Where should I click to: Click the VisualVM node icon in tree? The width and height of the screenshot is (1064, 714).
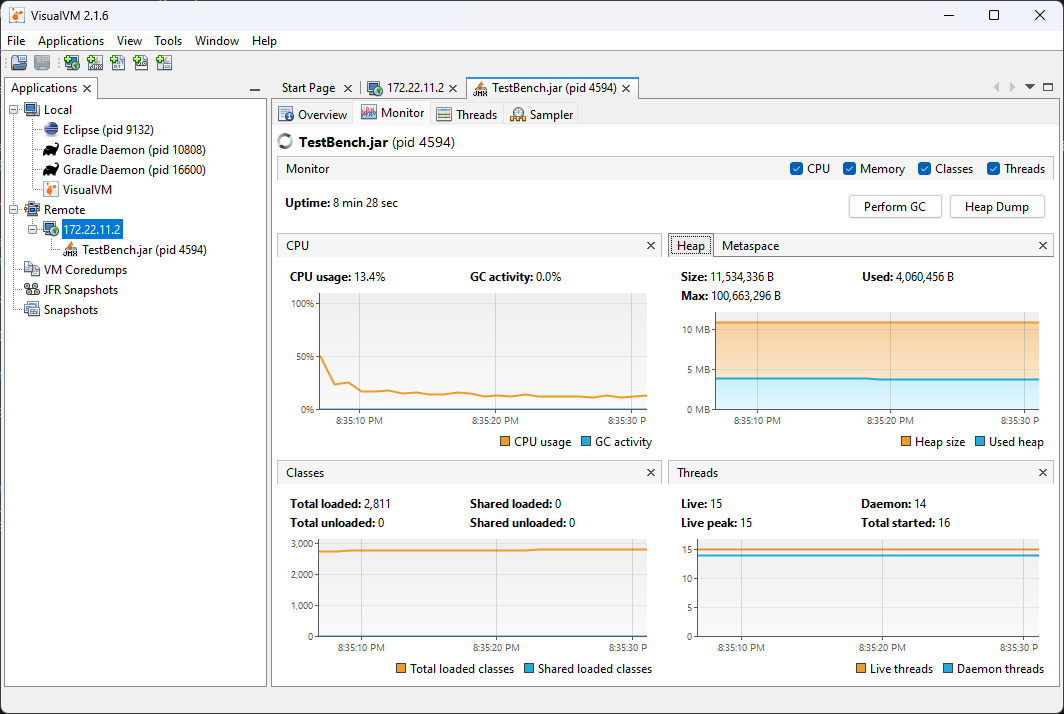[x=51, y=189]
